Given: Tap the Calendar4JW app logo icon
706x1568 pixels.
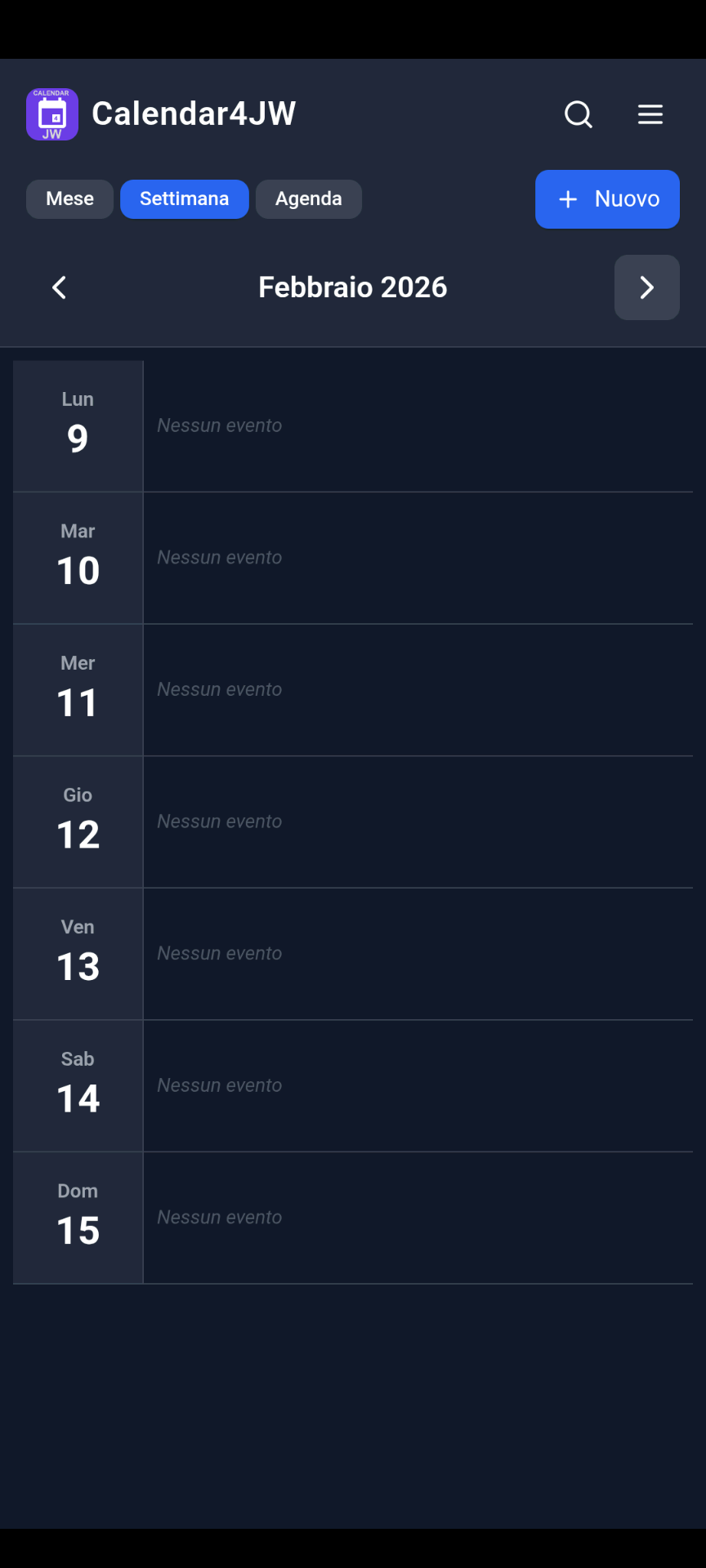Looking at the screenshot, I should [x=52, y=114].
